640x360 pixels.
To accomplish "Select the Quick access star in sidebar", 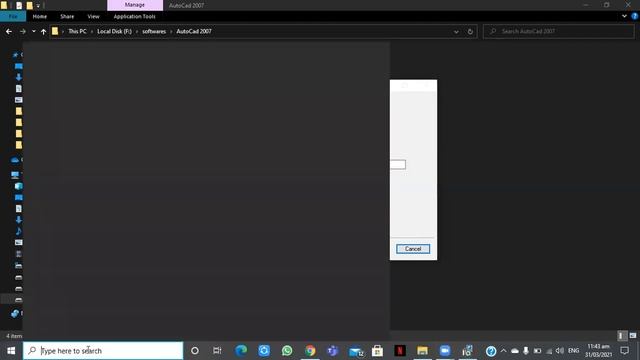I will [16, 54].
